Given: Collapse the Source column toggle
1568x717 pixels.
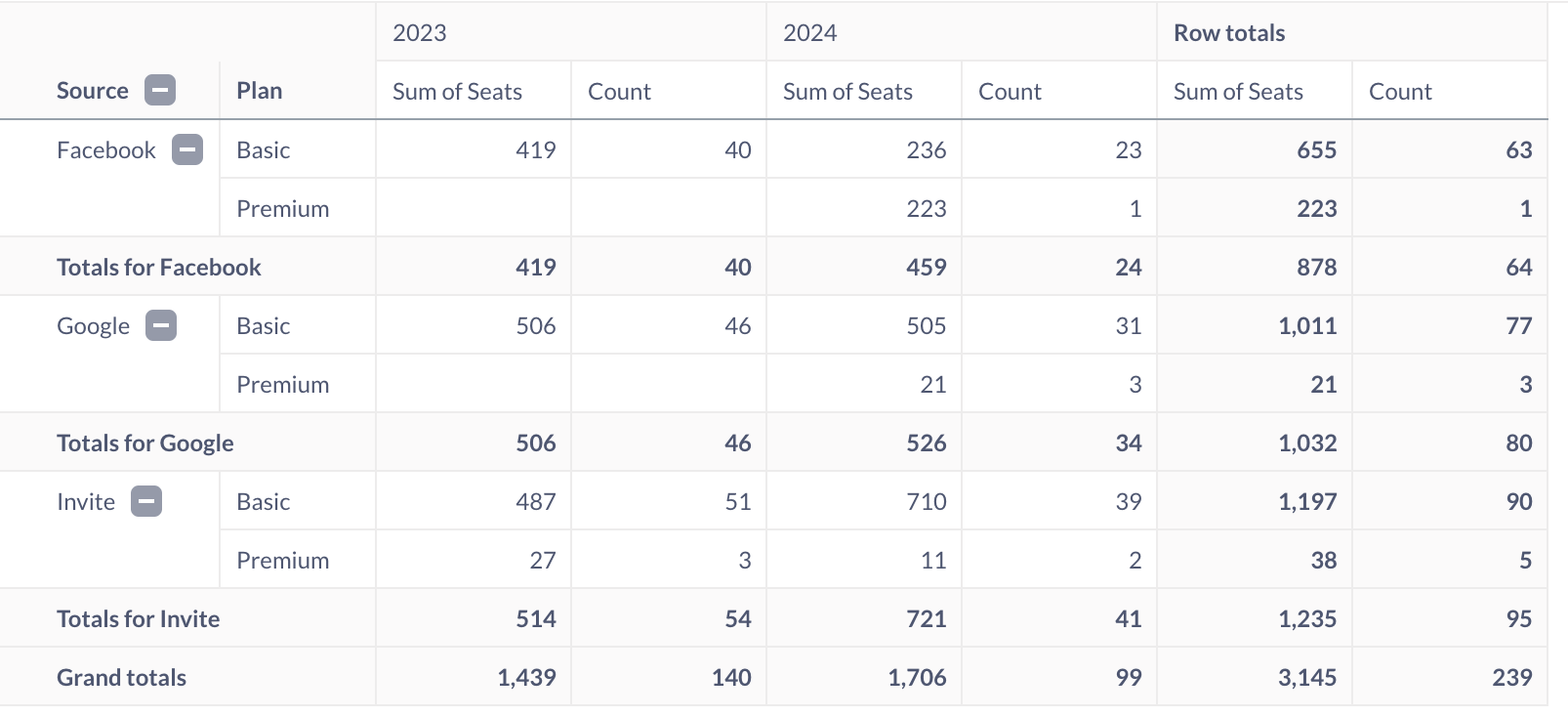Looking at the screenshot, I should [160, 91].
